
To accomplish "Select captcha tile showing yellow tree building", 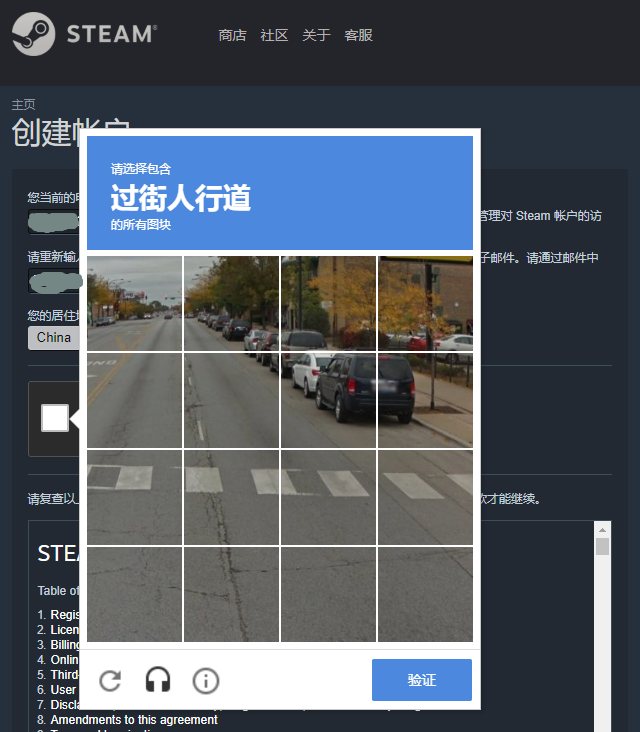I will [328, 303].
